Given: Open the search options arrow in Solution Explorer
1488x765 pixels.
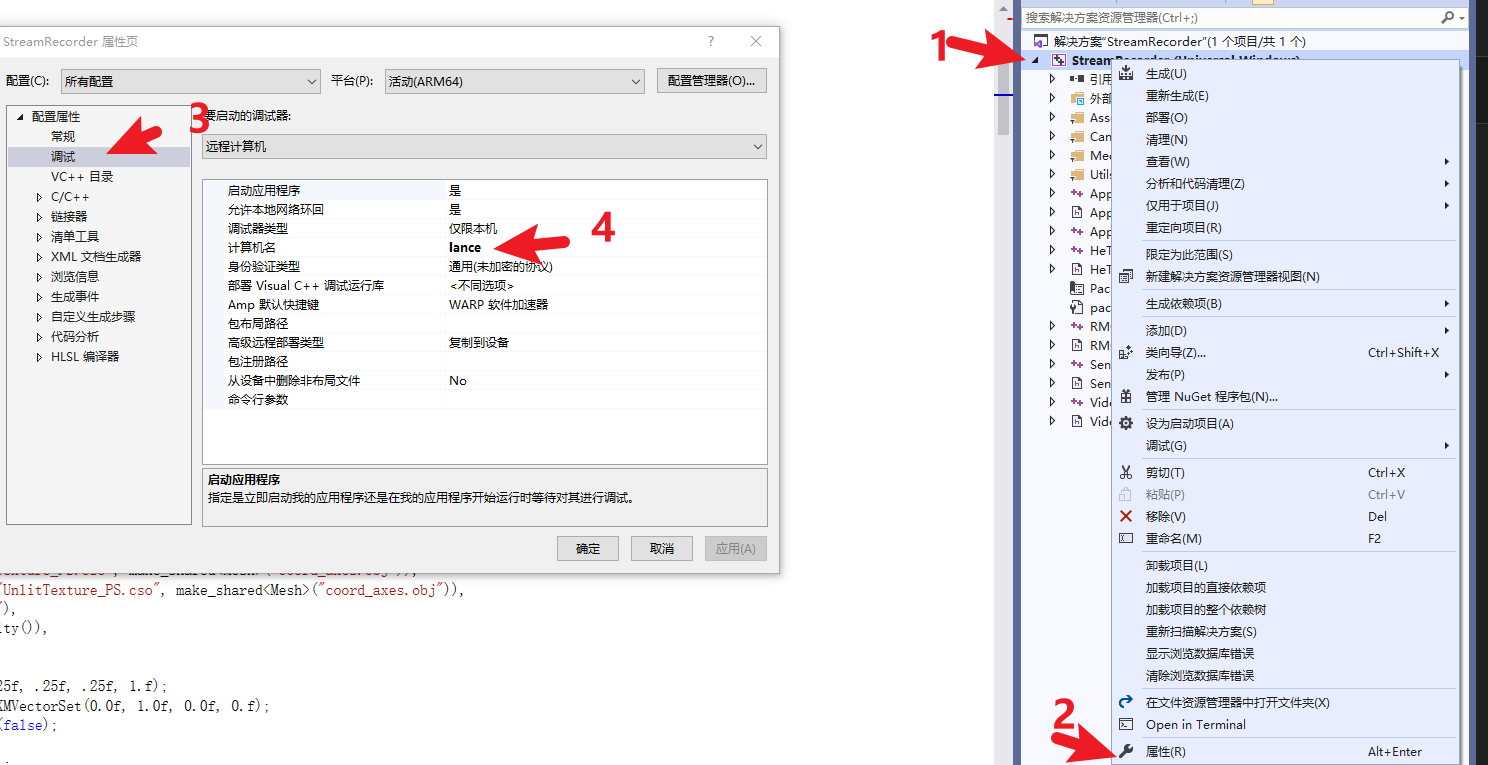Looking at the screenshot, I should [x=1462, y=18].
